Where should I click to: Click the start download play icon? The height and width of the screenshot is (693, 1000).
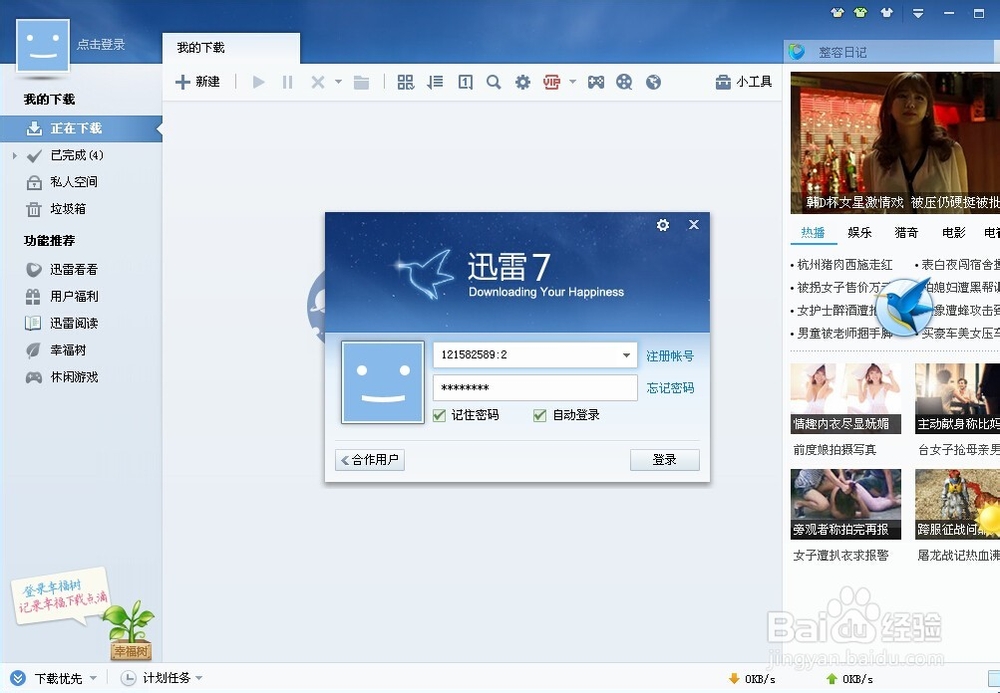pos(258,82)
